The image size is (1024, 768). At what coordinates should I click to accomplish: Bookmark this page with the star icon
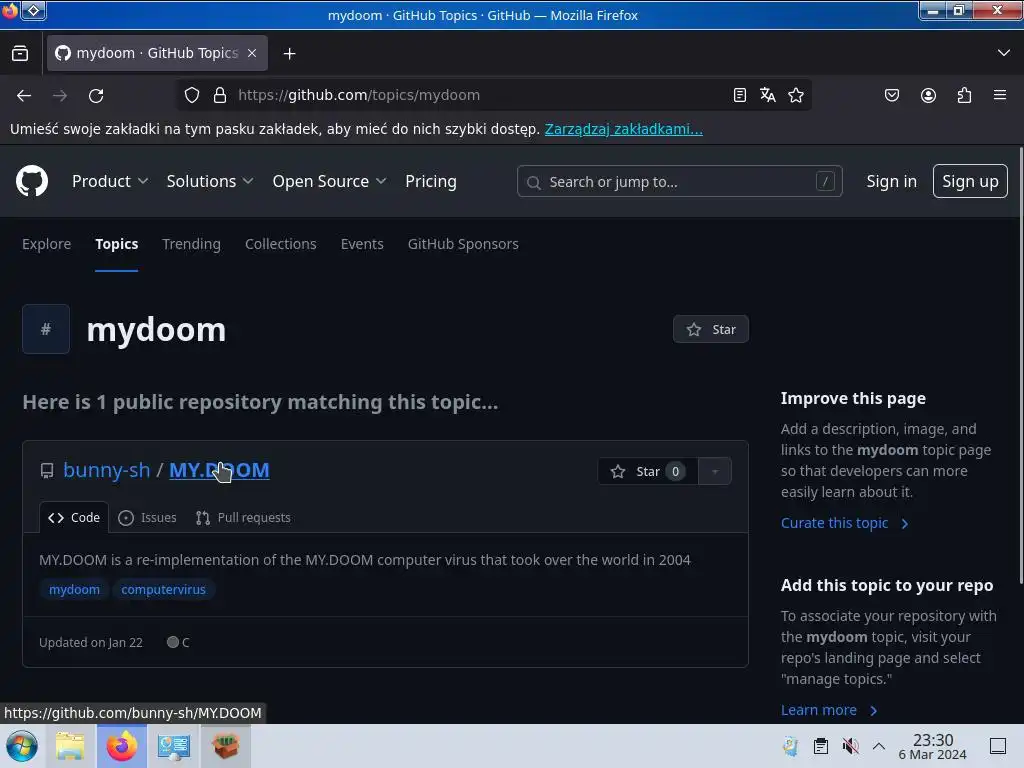[x=795, y=95]
